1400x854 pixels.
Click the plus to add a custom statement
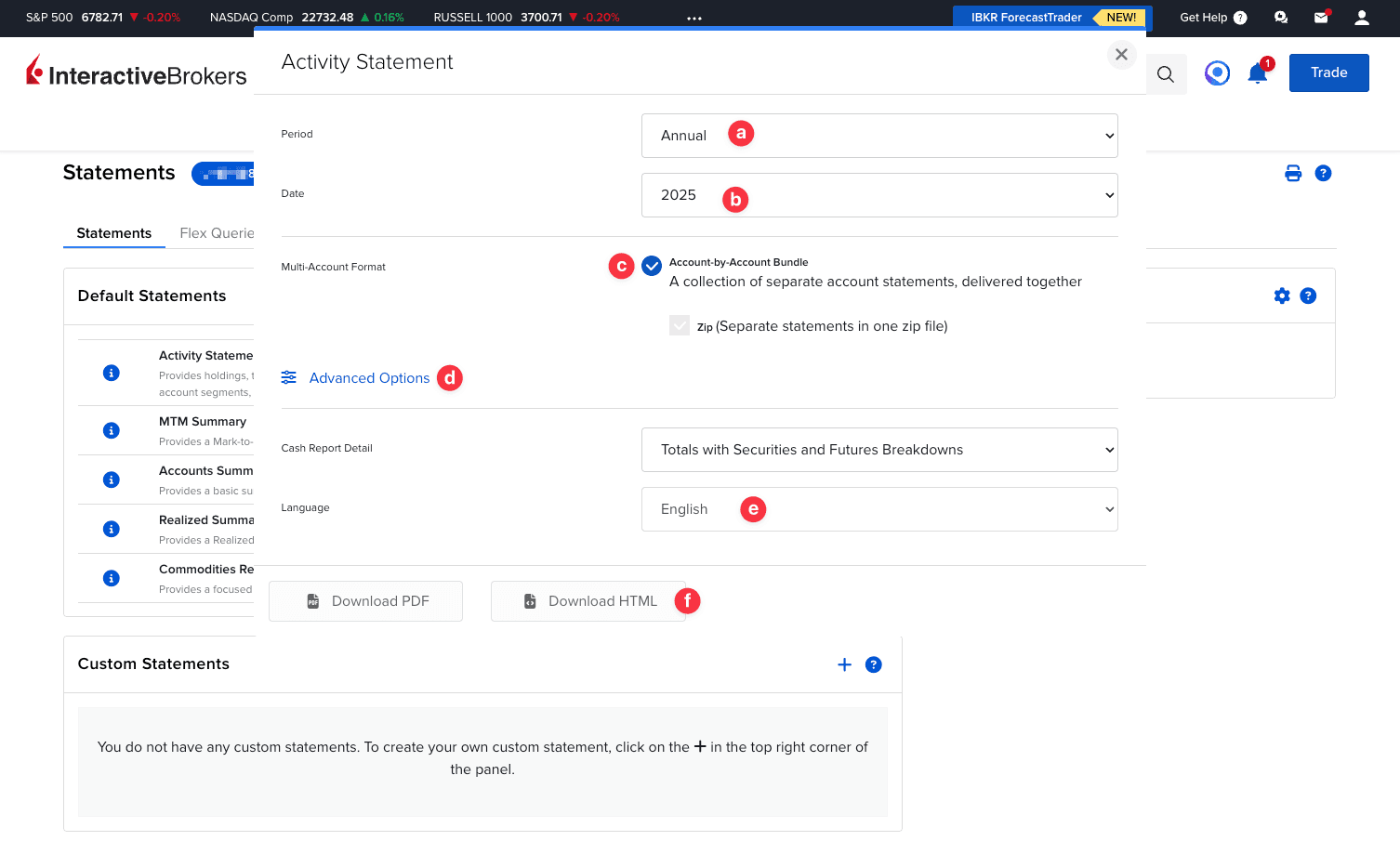pos(844,664)
